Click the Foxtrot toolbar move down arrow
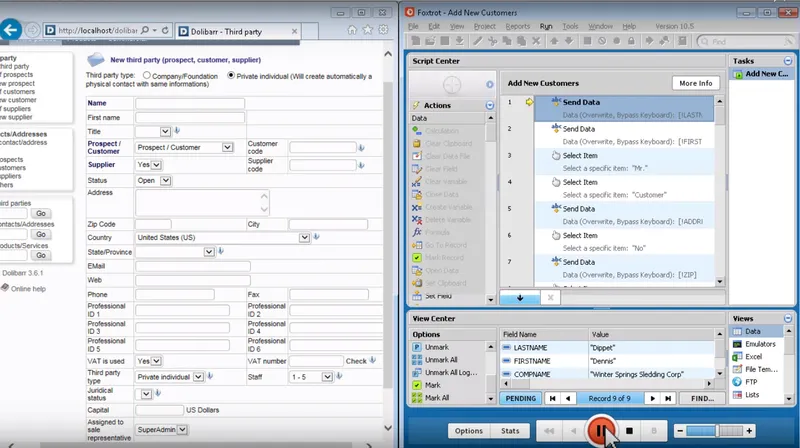 point(568,41)
